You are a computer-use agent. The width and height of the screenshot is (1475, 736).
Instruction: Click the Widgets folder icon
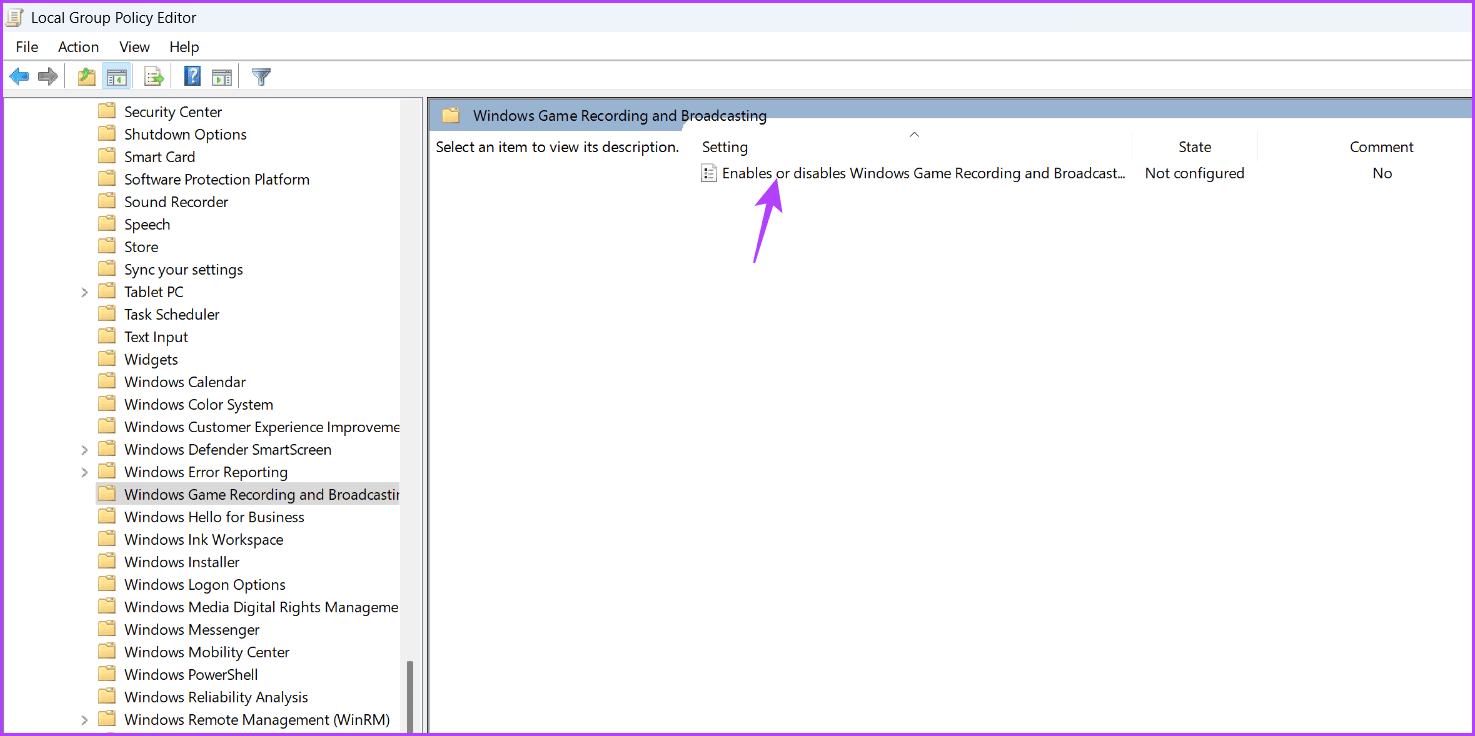pyautogui.click(x=107, y=359)
